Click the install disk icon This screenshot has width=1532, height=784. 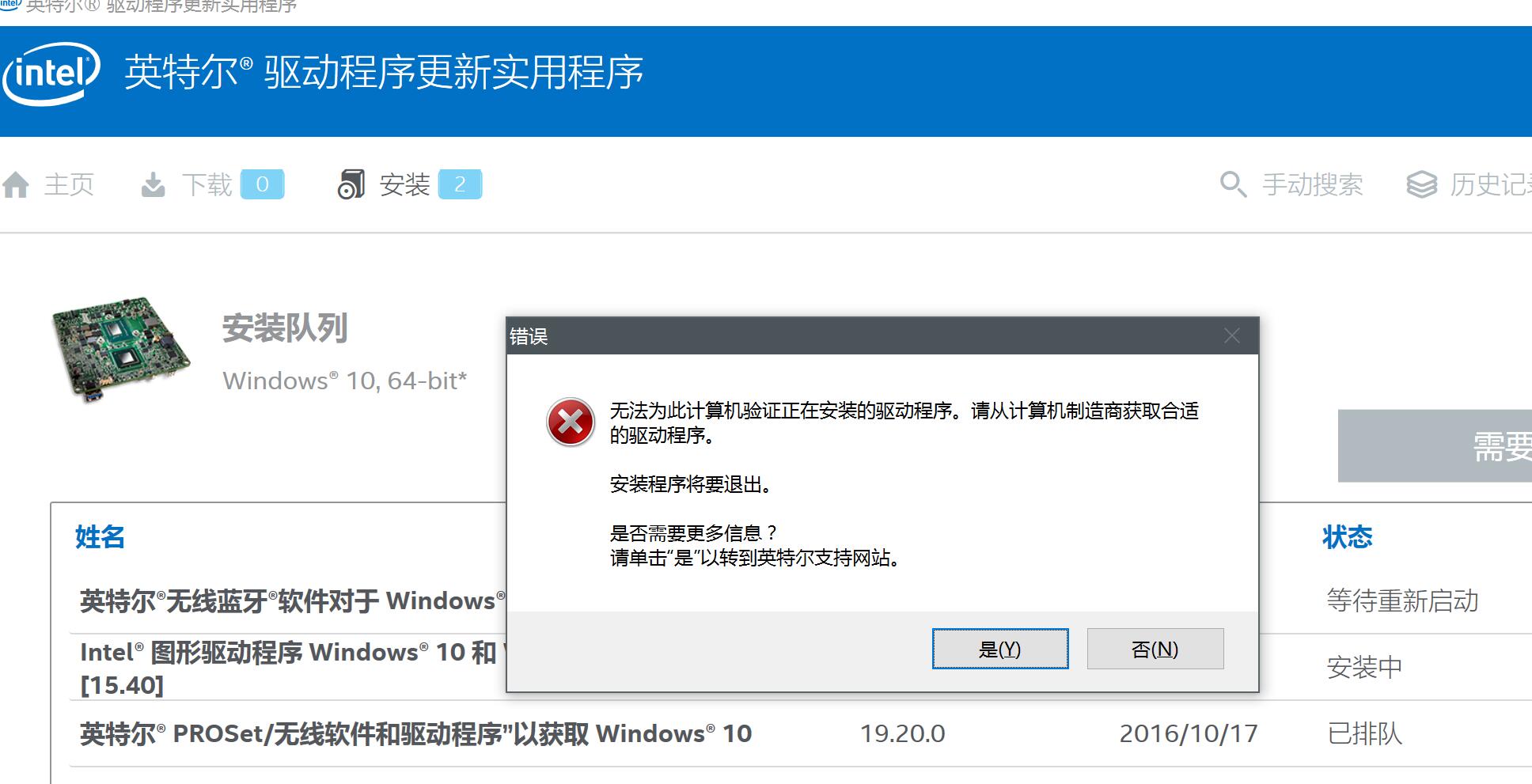[351, 184]
